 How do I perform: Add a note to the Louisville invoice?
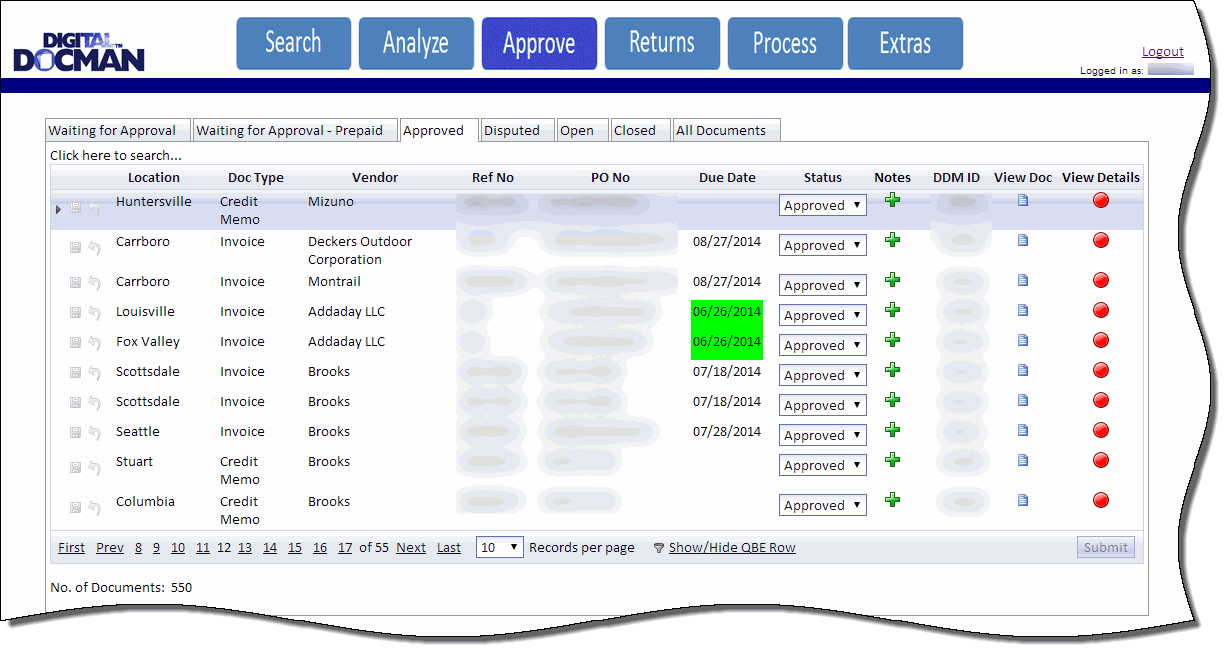892,310
